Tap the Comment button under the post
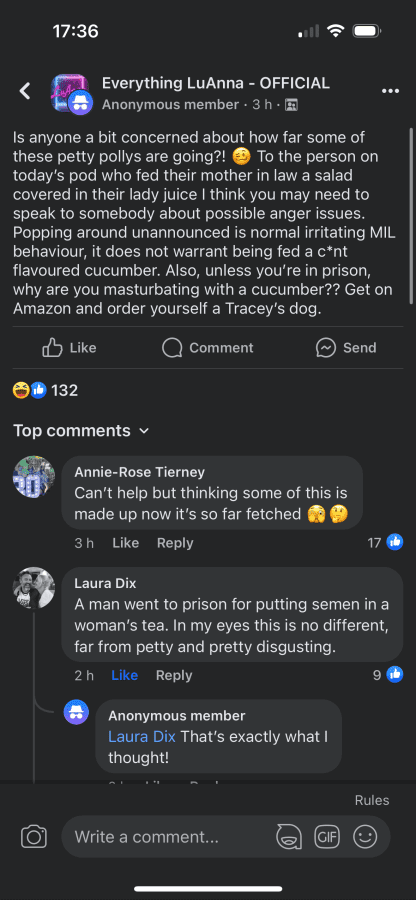Image resolution: width=416 pixels, height=900 pixels. click(x=208, y=348)
